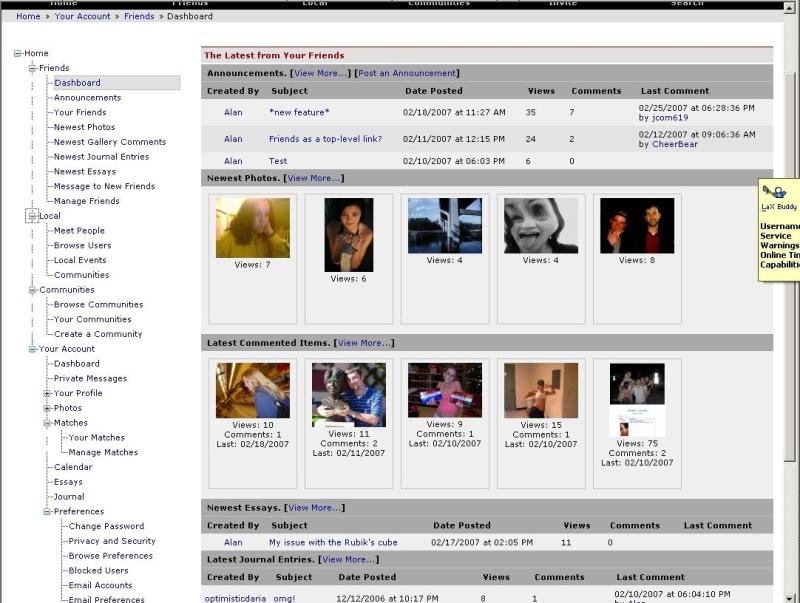The image size is (800, 603).
Task: Open the newest photo with Views: 8
Action: tap(637, 225)
